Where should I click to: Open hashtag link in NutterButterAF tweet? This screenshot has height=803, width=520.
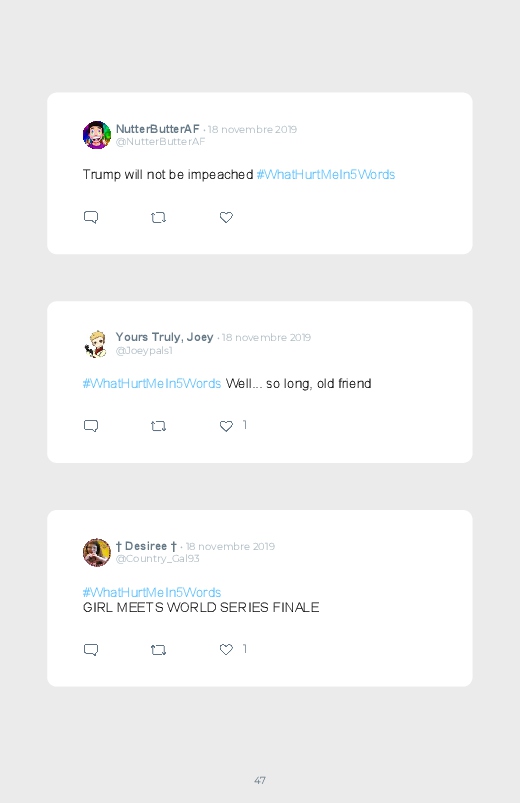pyautogui.click(x=326, y=175)
